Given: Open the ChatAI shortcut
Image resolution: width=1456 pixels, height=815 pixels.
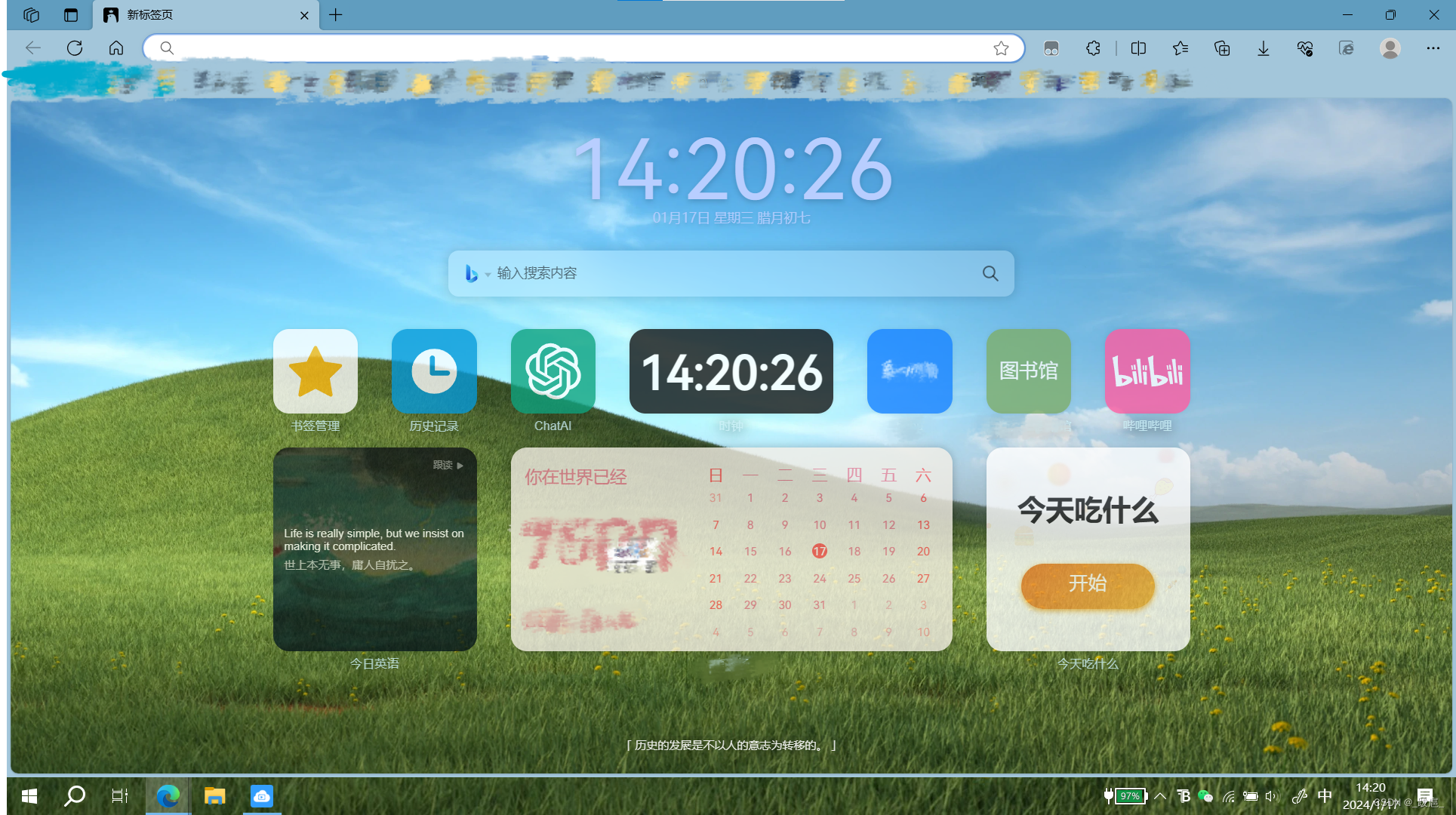Looking at the screenshot, I should (x=553, y=371).
